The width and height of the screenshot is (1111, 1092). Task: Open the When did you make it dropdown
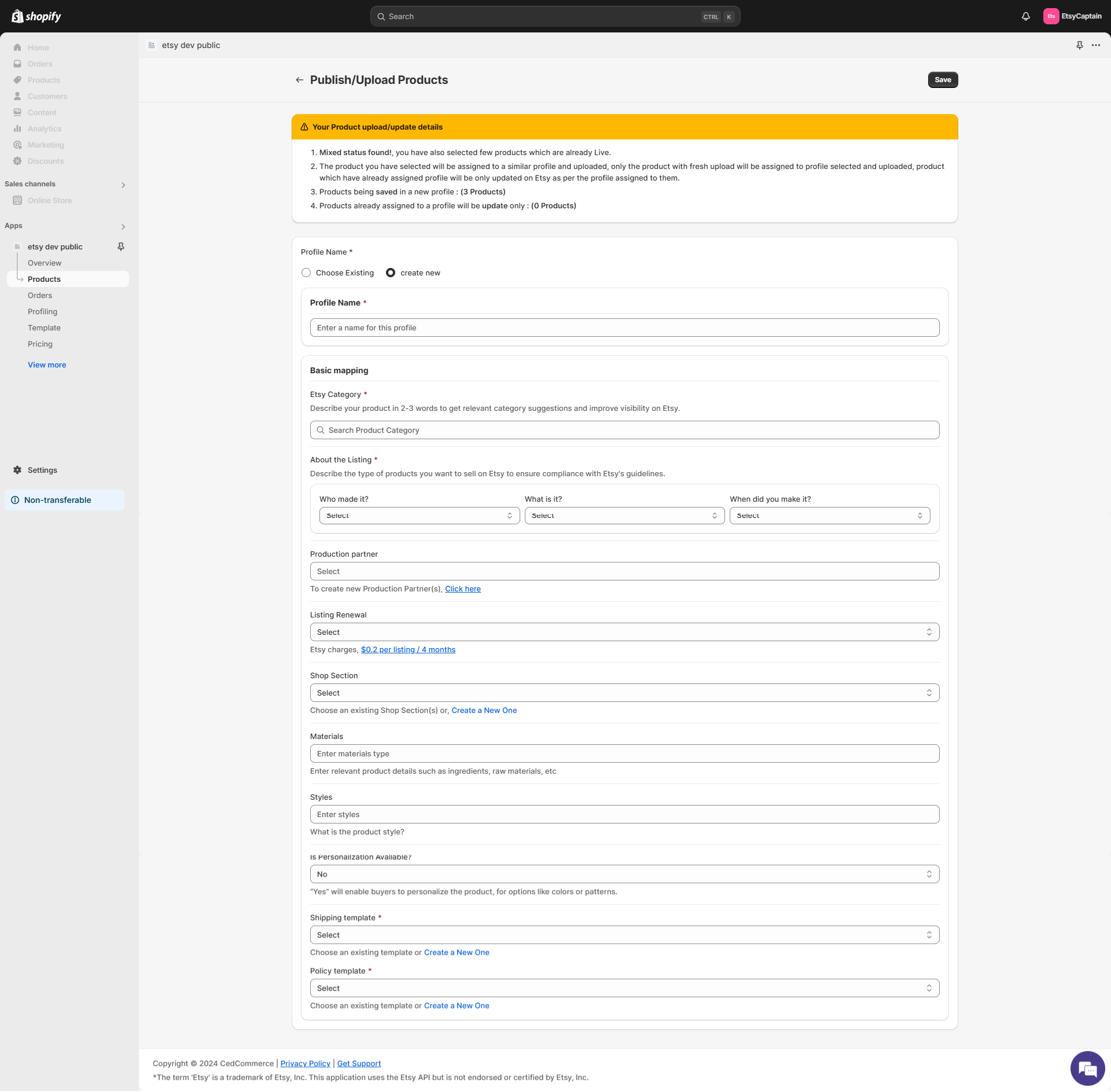pyautogui.click(x=830, y=516)
